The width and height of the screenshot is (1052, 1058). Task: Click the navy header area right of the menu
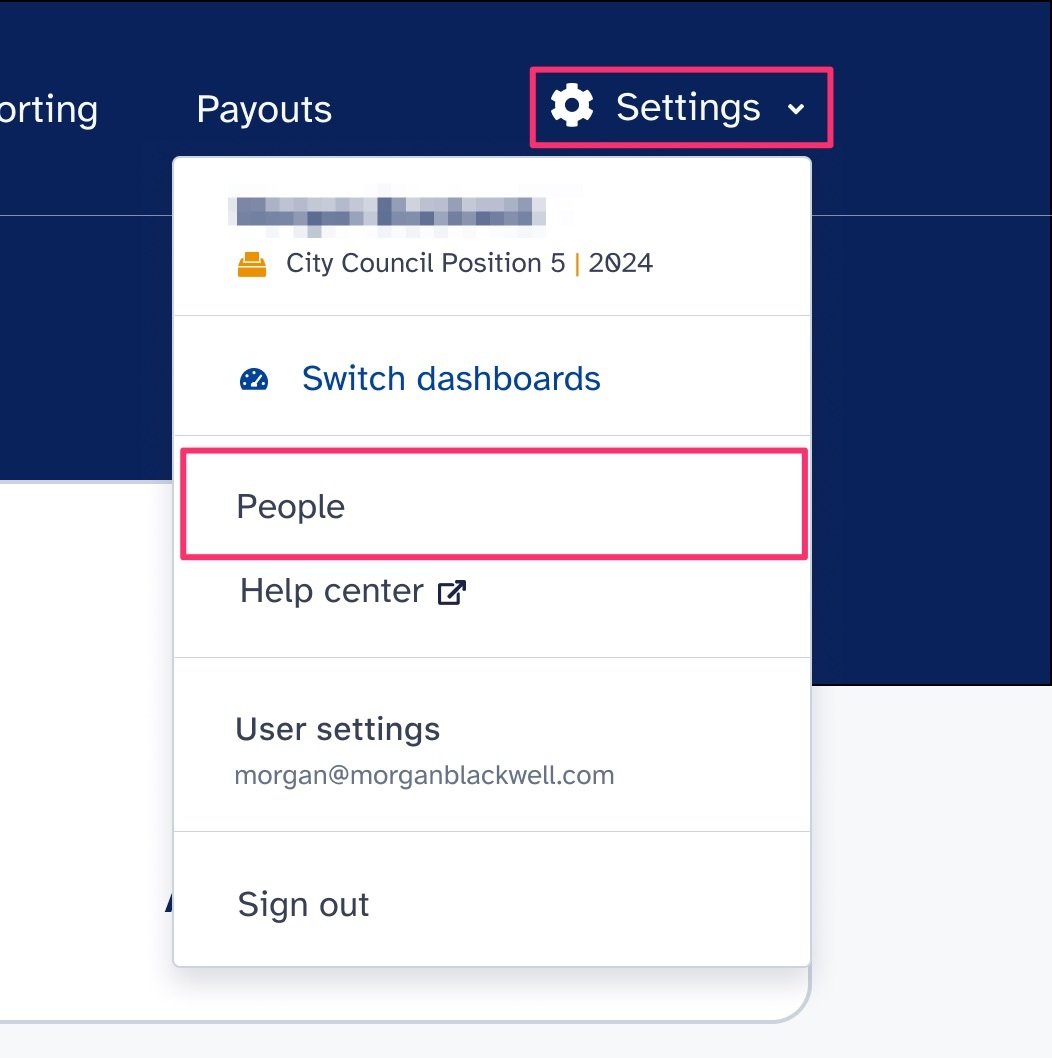tap(930, 400)
